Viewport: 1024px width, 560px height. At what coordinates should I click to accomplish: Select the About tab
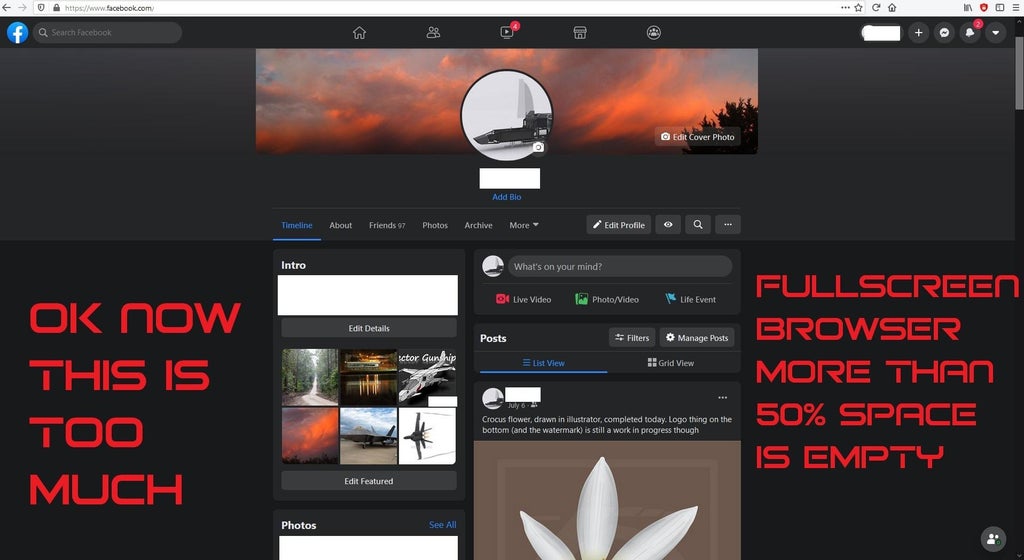[x=340, y=225]
